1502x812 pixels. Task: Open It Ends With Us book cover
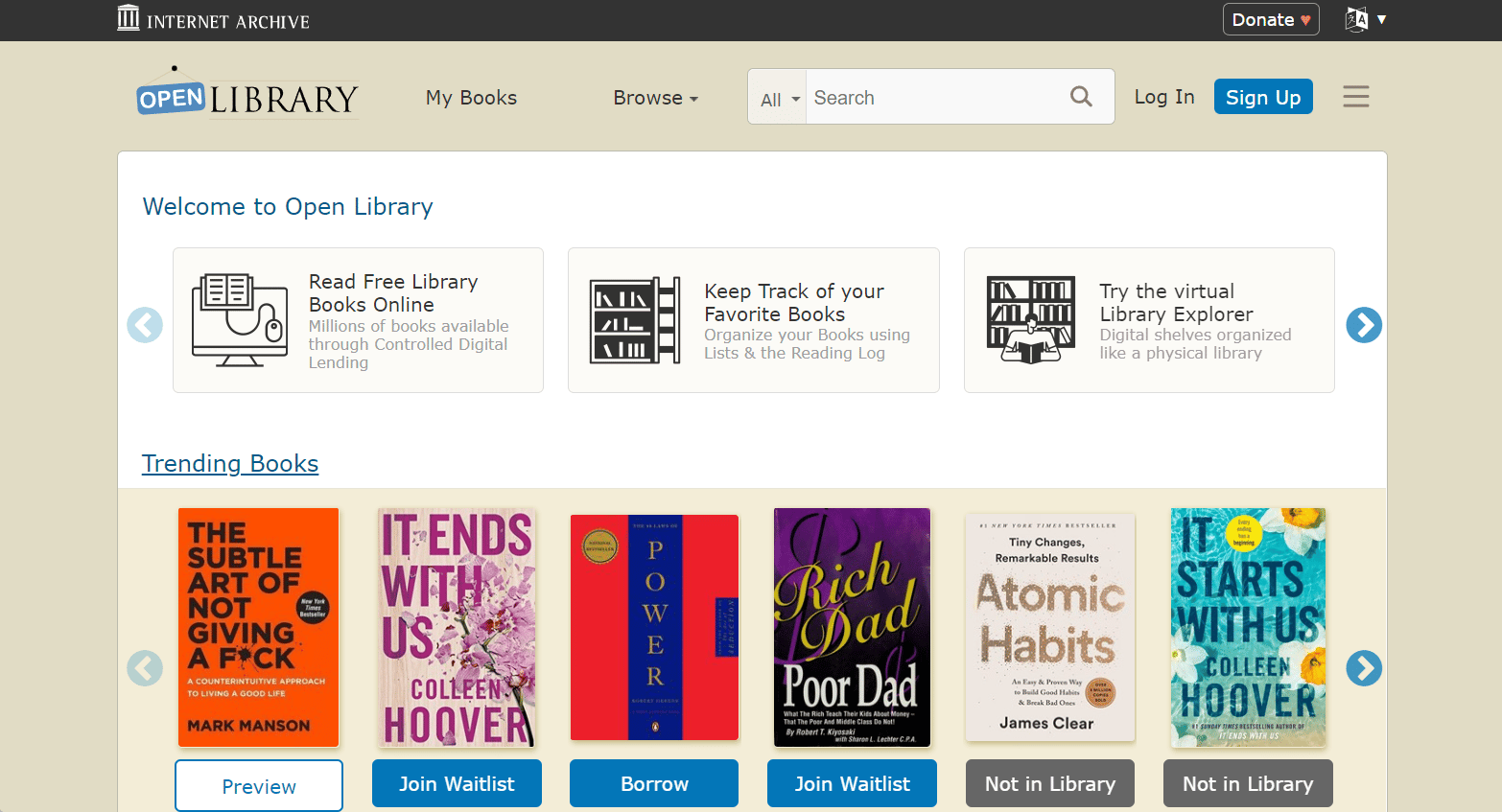click(x=457, y=627)
